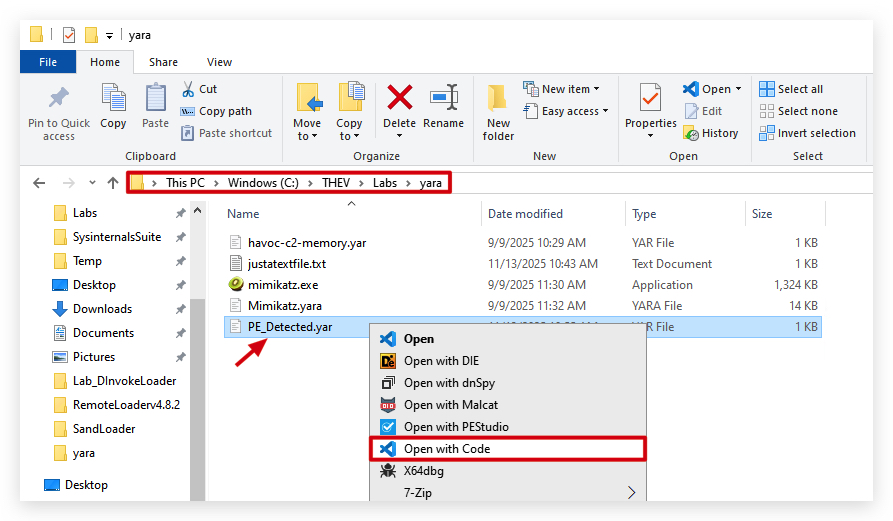This screenshot has width=893, height=521.
Task: Click History in the Open group
Action: point(711,133)
